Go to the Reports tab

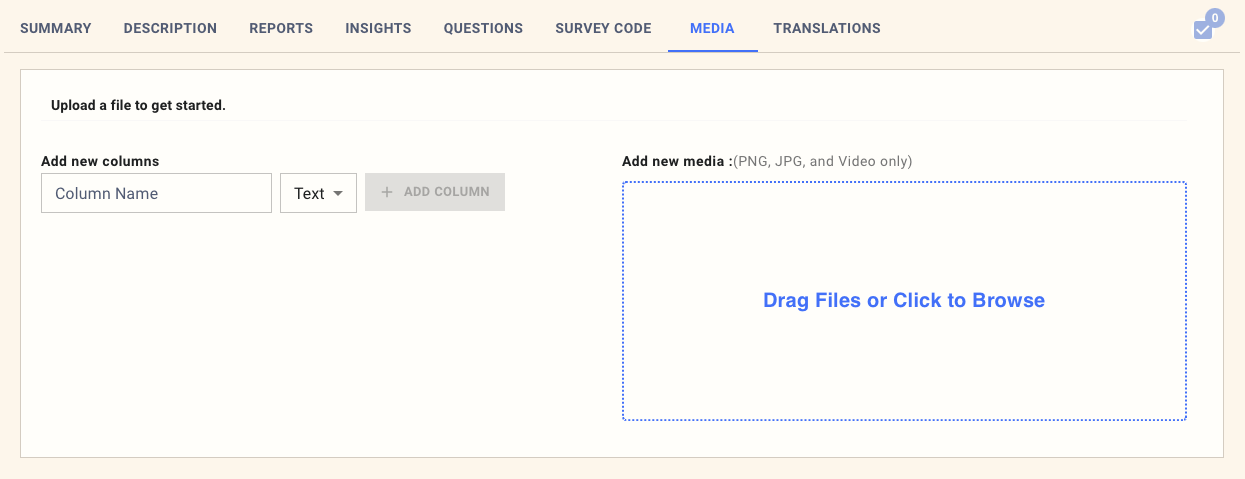(x=281, y=28)
